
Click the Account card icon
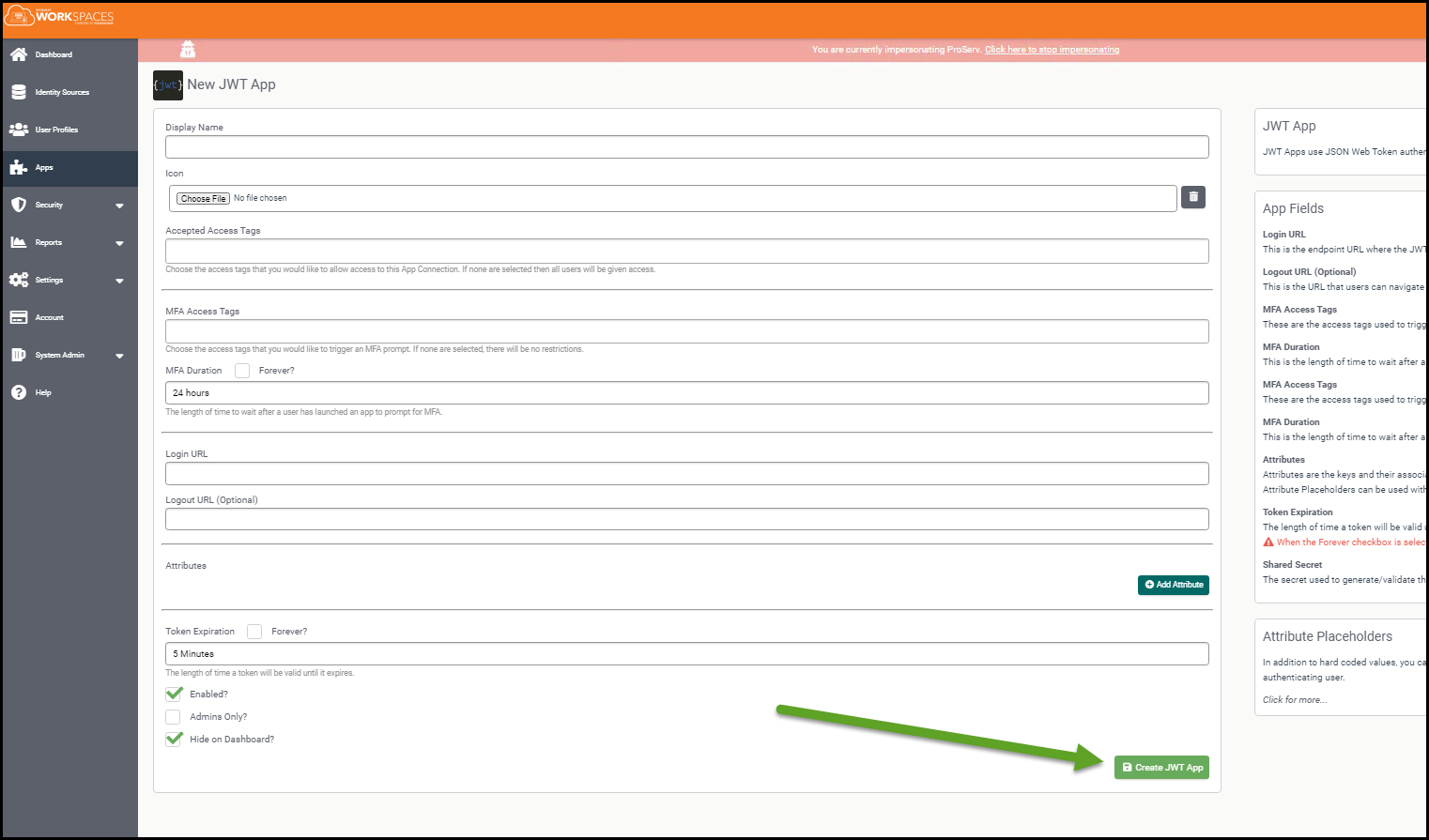(19, 317)
